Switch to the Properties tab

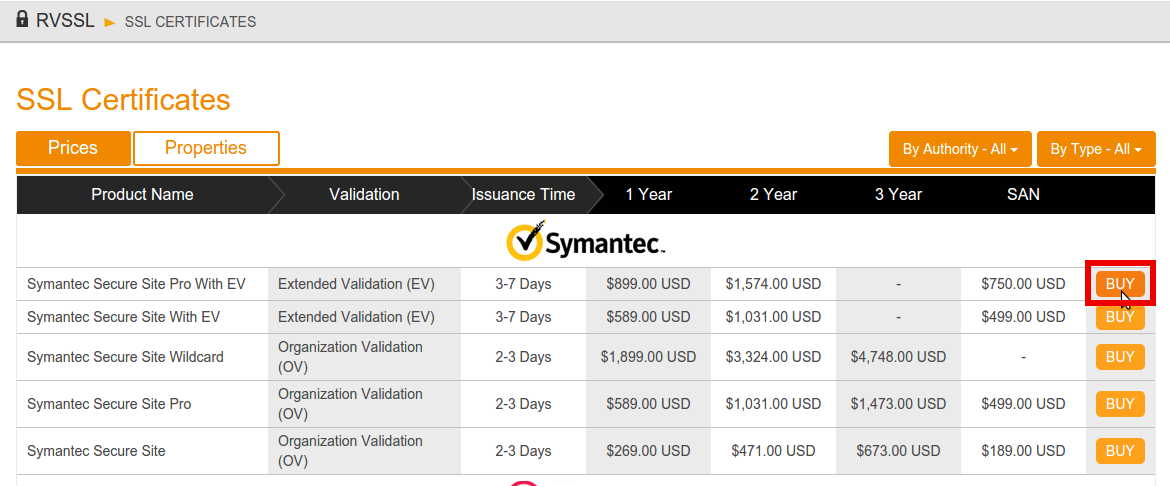click(x=206, y=148)
